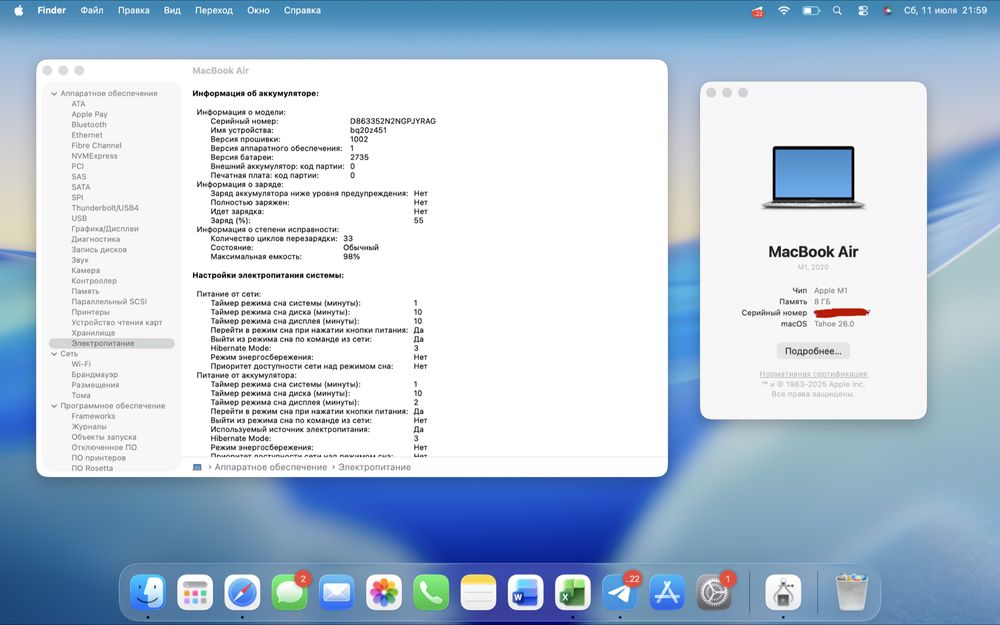Select Диагностика in the sidebar

click(96, 239)
